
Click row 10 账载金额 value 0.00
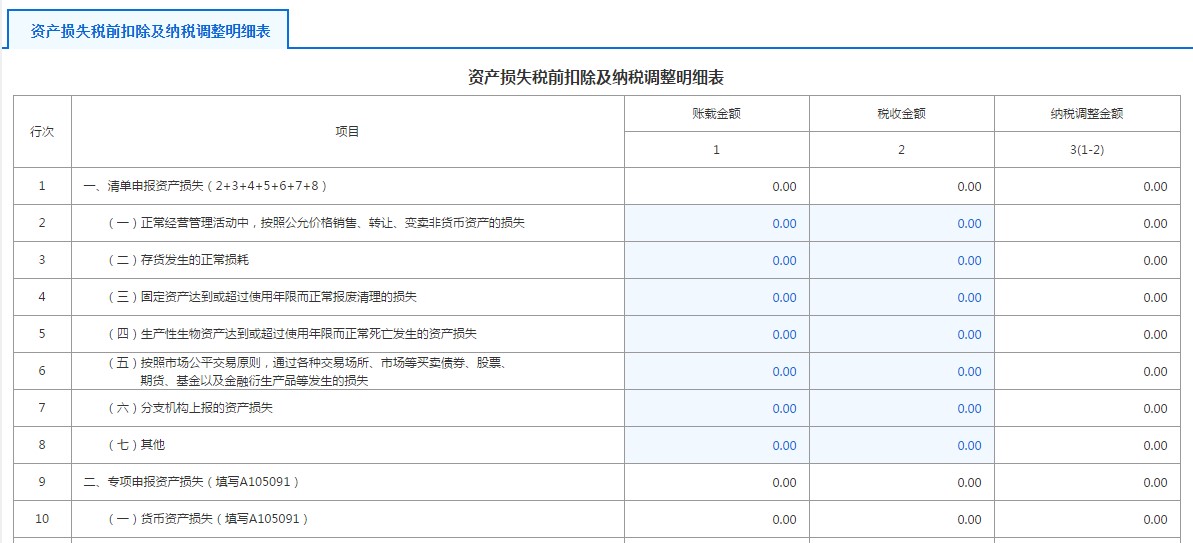click(784, 519)
